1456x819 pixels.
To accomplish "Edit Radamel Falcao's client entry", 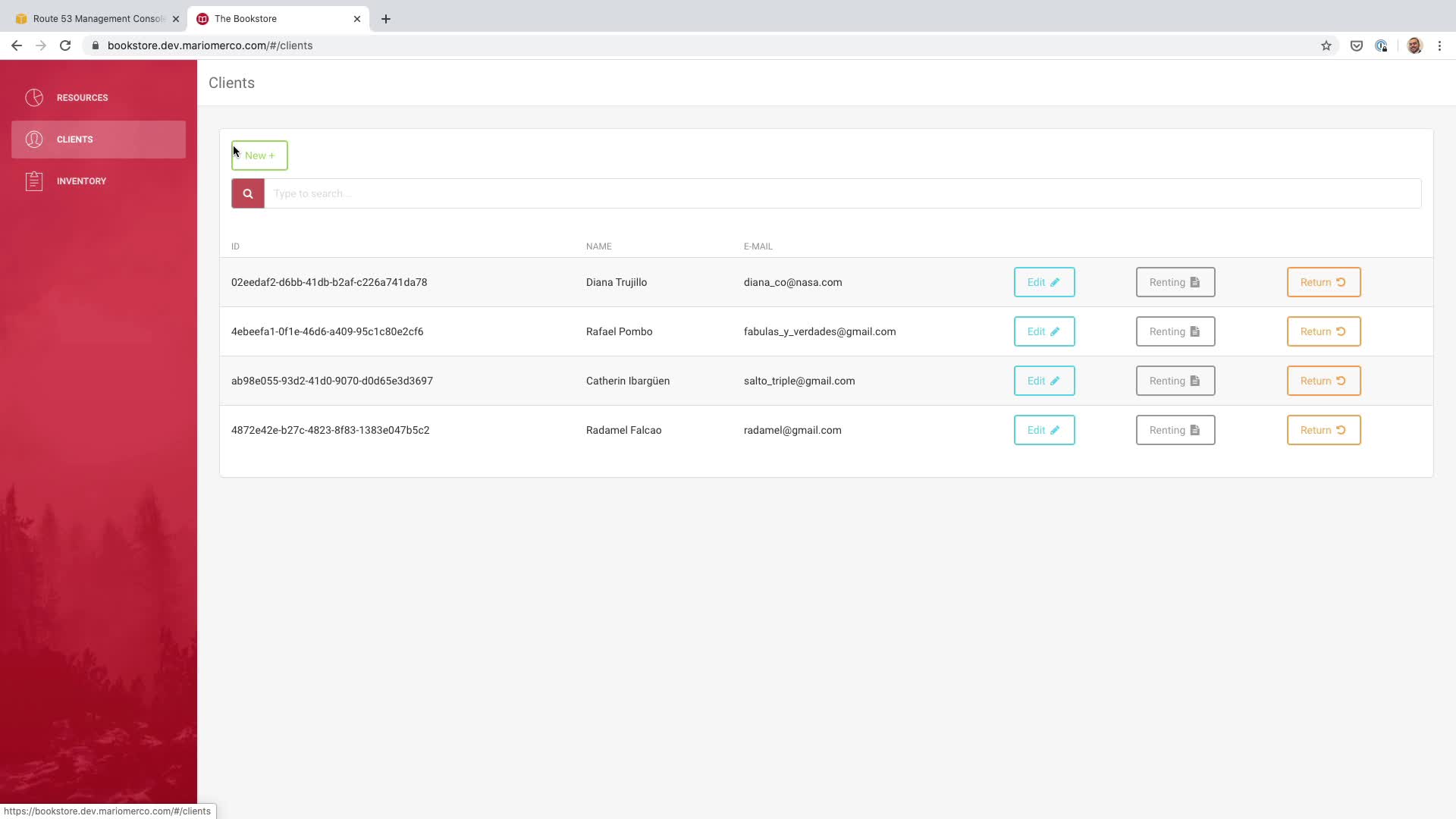I will [x=1043, y=430].
